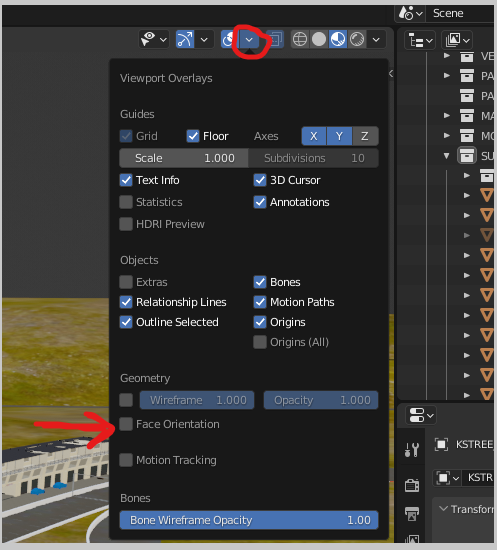The image size is (497, 550).
Task: Enable Face Orientation checkbox
Action: pos(126,424)
